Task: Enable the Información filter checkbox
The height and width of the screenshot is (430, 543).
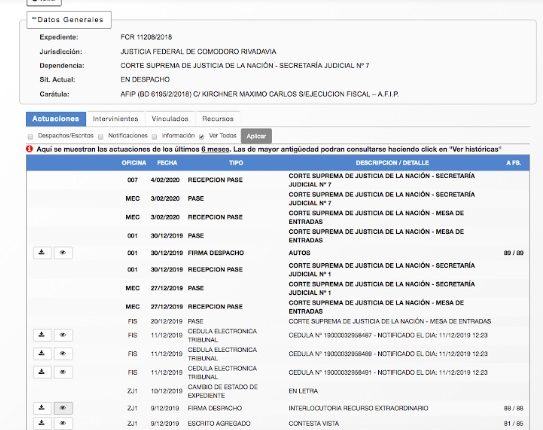Action: pos(154,136)
